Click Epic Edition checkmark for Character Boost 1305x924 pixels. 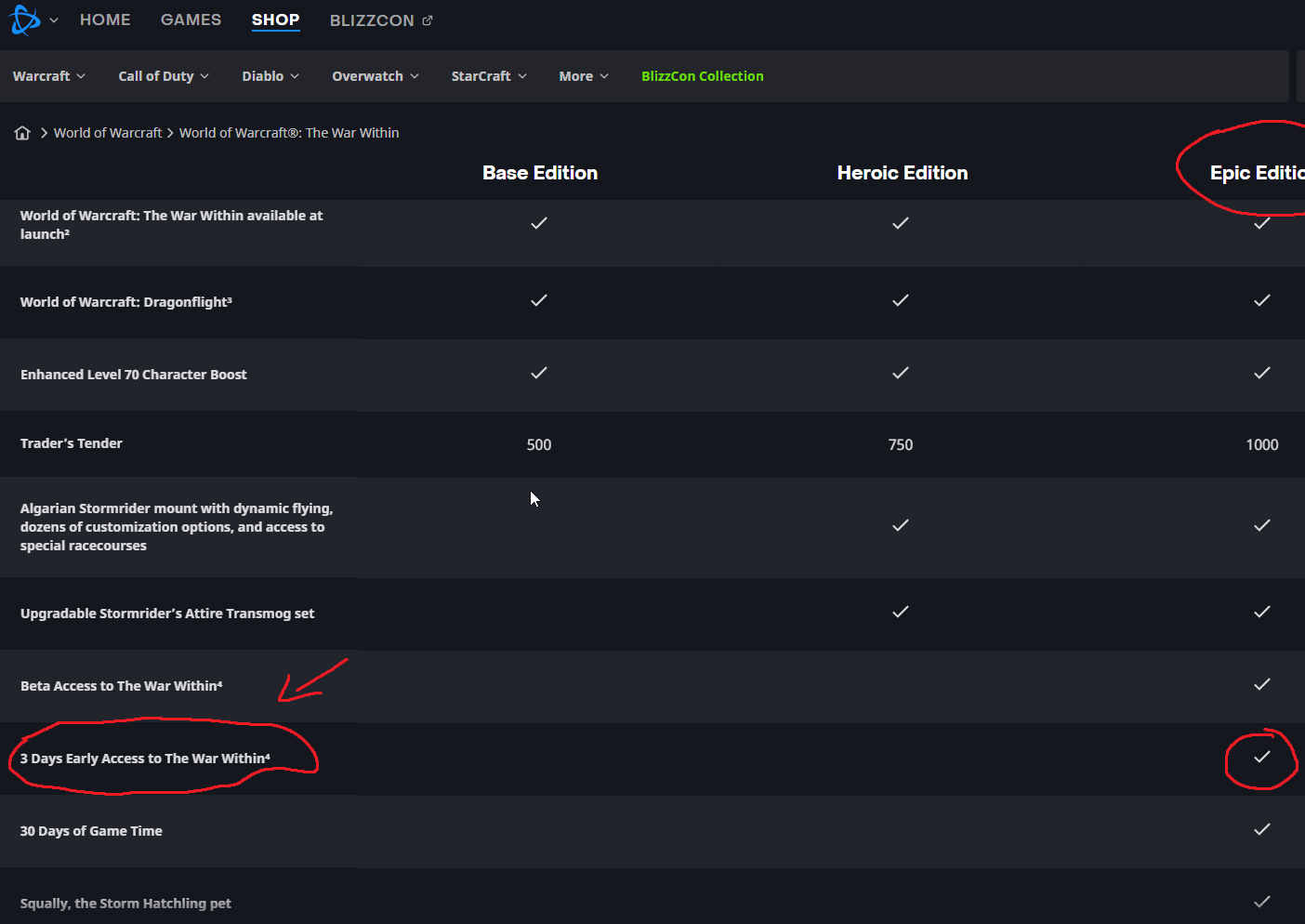coord(1262,373)
